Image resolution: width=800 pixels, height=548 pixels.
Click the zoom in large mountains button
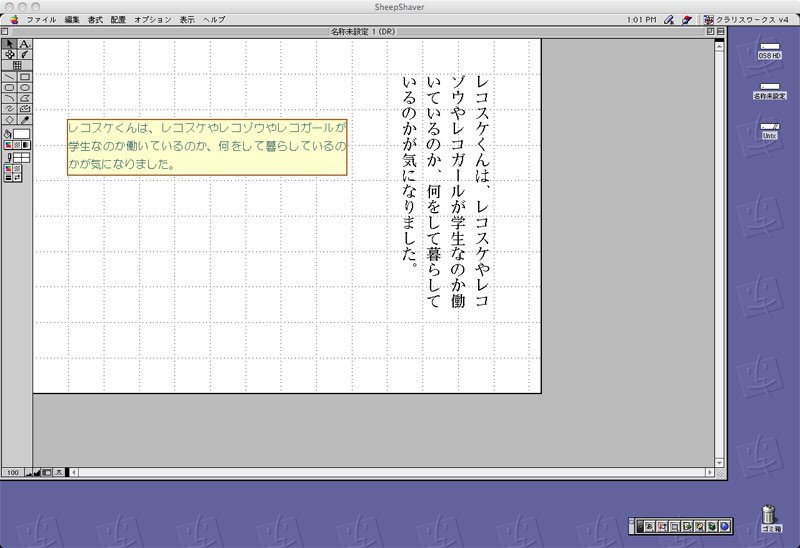pyautogui.click(x=37, y=472)
